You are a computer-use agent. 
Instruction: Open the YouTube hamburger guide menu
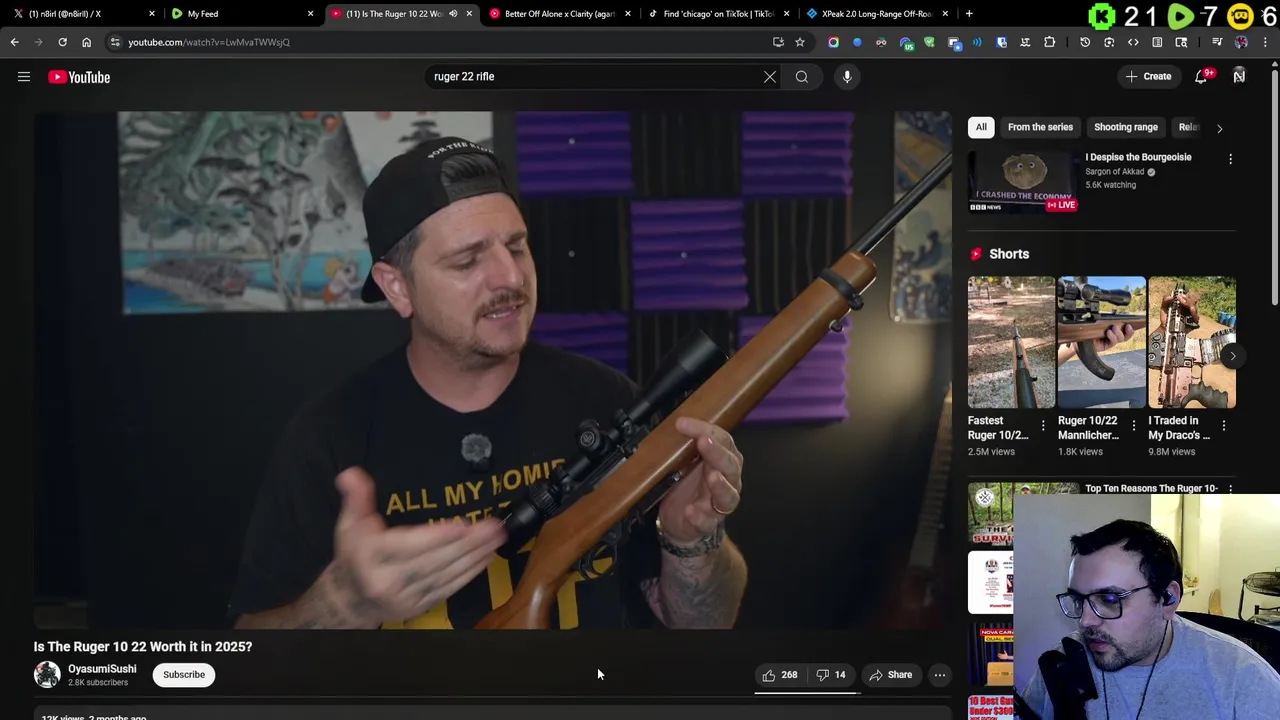pyautogui.click(x=24, y=77)
